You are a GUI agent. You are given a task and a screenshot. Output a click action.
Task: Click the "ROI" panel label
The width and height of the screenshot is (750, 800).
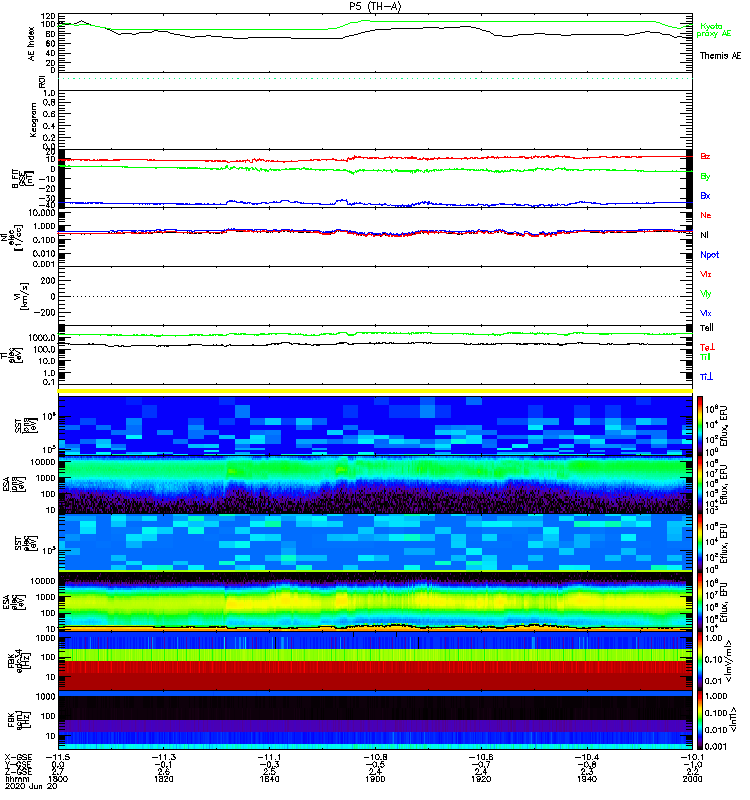(42, 82)
